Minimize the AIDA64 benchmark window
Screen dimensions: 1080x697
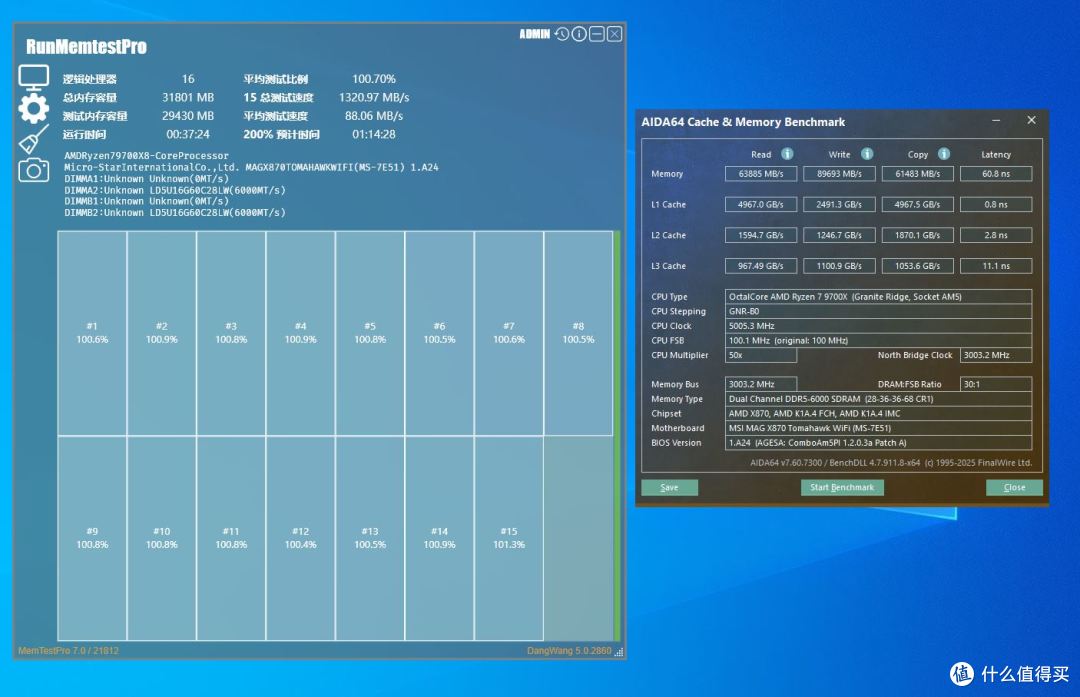pos(996,121)
